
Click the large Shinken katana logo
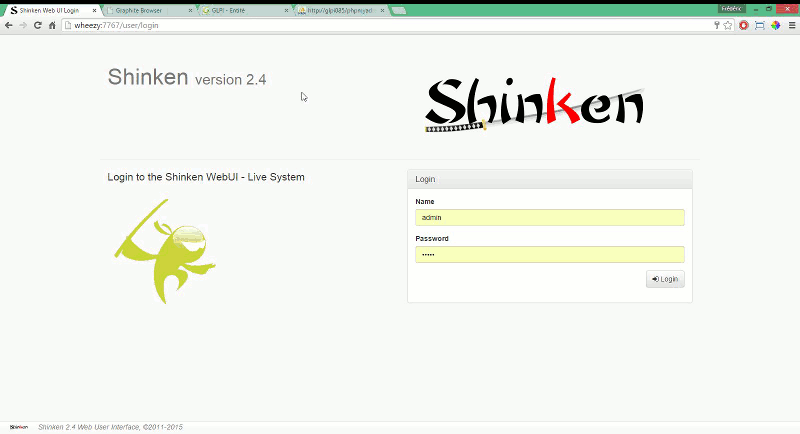(535, 105)
